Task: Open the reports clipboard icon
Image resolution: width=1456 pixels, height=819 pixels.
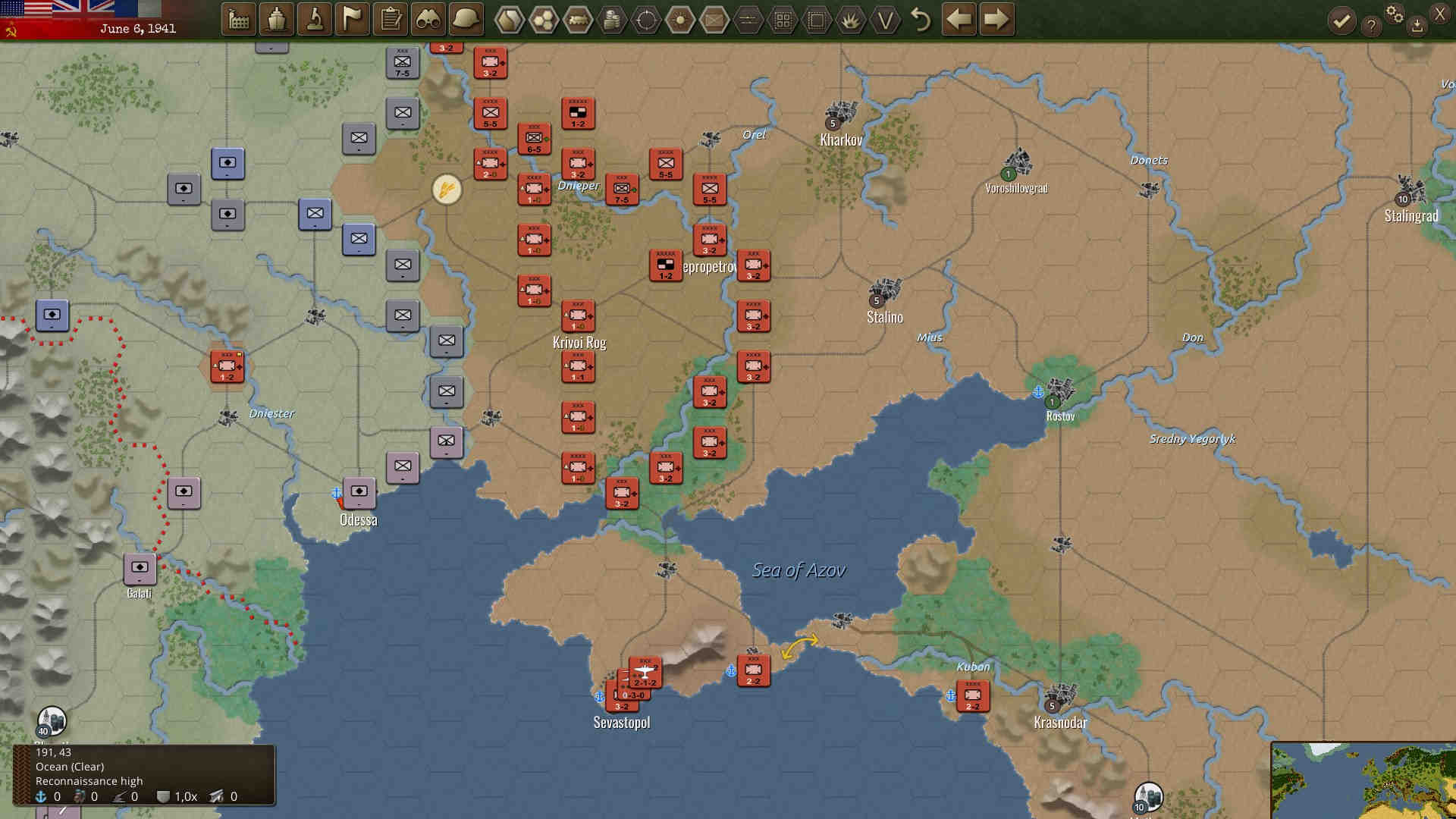Action: [x=391, y=19]
